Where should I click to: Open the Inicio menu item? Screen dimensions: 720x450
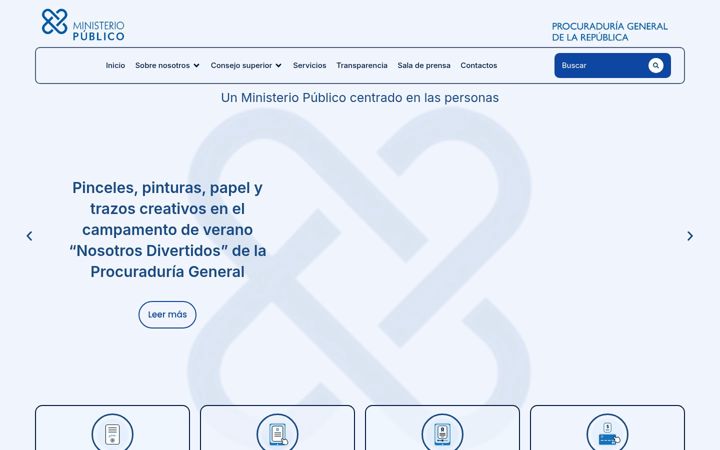(x=115, y=65)
